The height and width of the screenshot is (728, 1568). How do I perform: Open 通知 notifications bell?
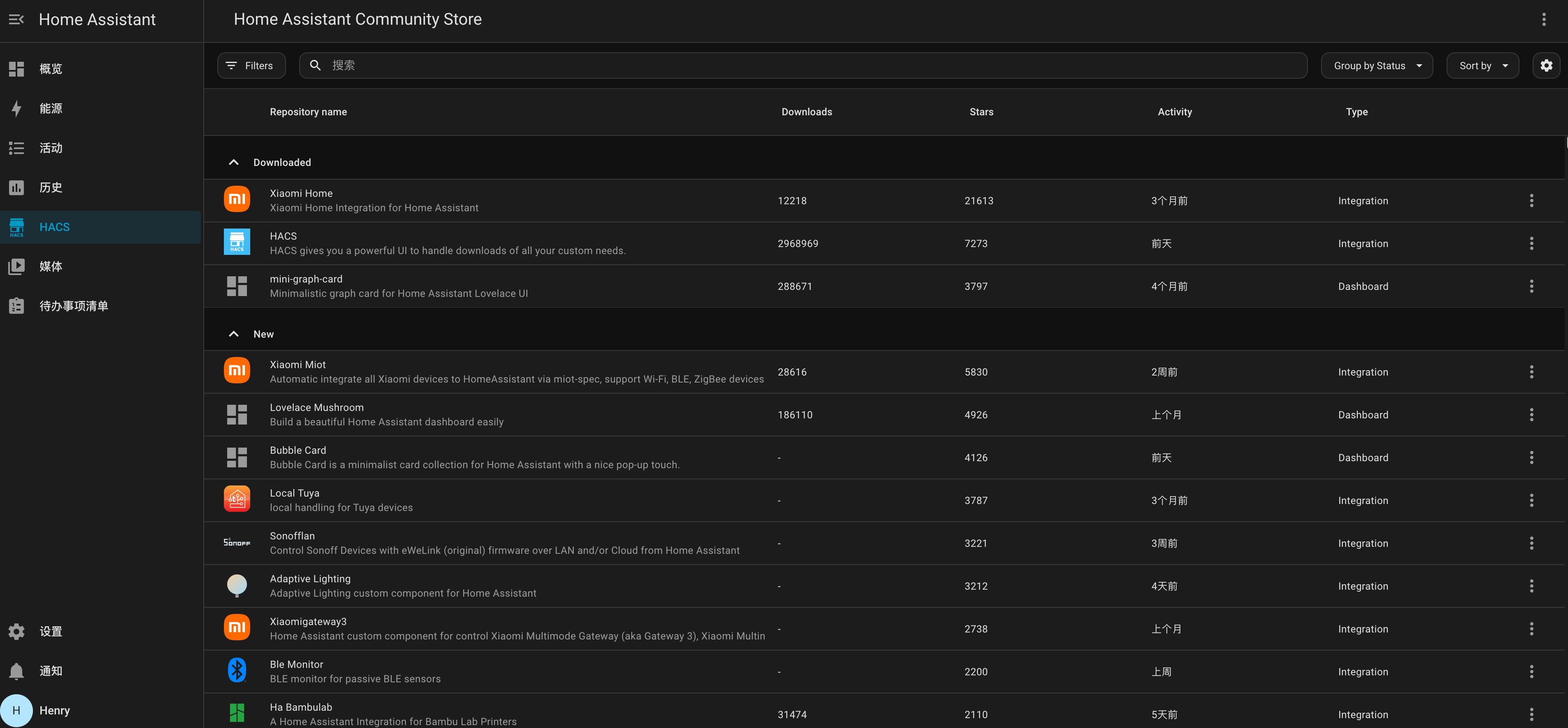[51, 671]
